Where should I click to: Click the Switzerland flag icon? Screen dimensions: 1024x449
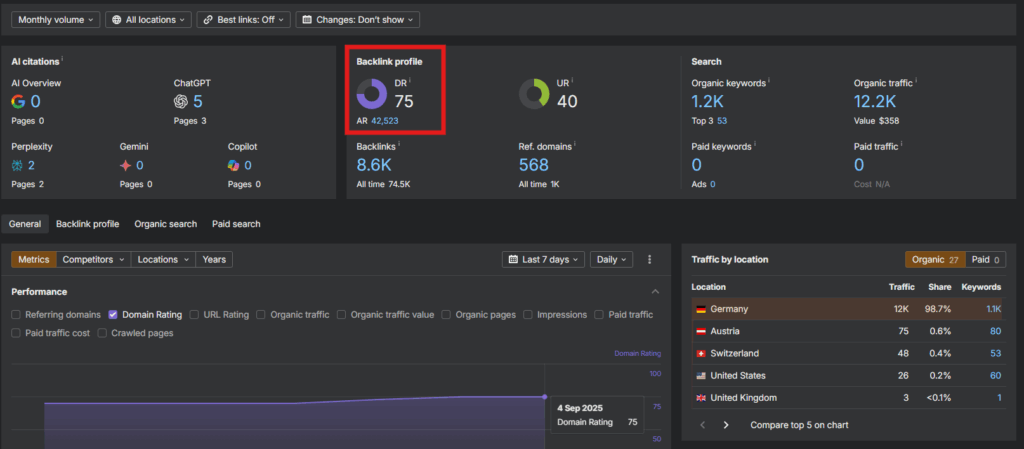tap(699, 354)
